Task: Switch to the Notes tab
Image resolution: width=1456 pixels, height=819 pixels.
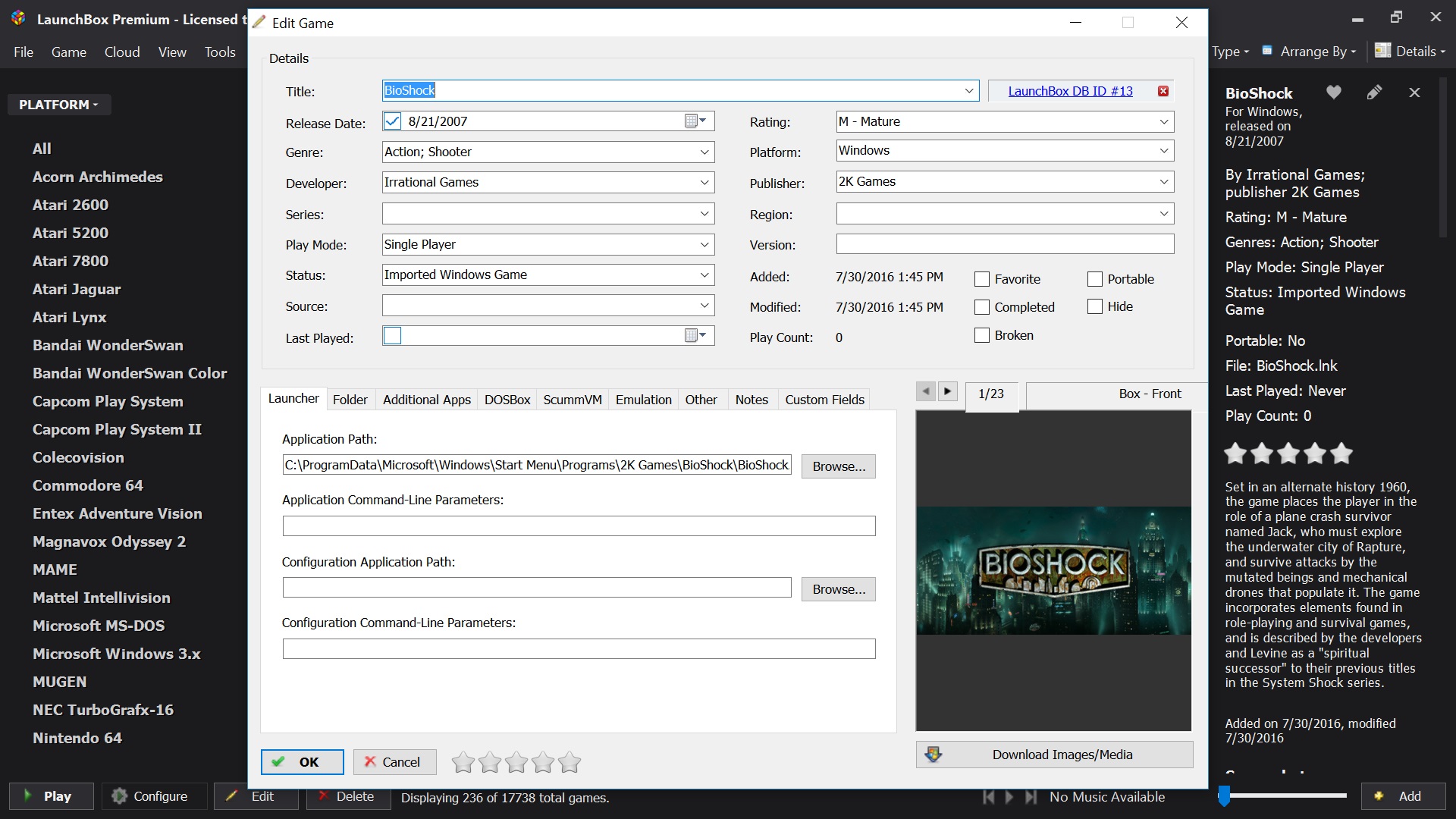Action: point(752,400)
